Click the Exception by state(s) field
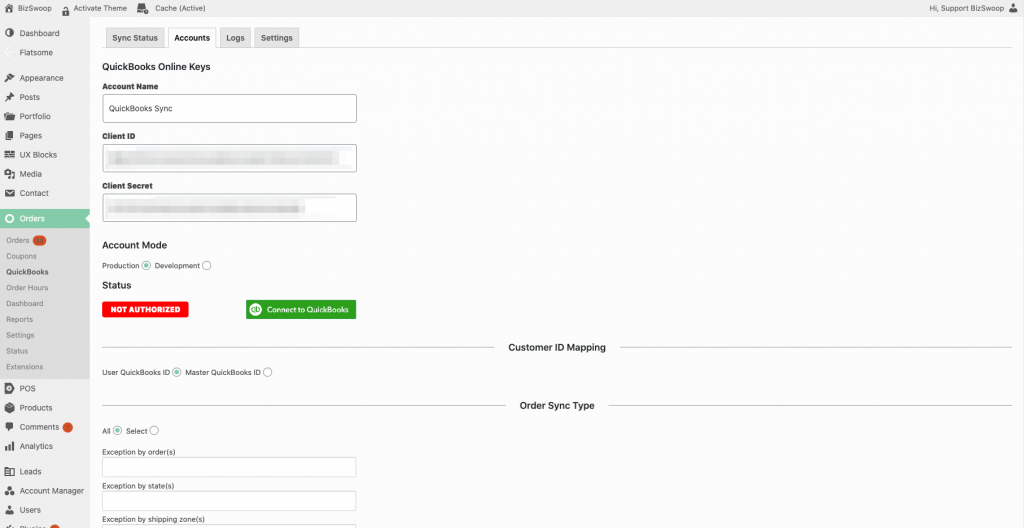This screenshot has width=1024, height=528. [229, 501]
